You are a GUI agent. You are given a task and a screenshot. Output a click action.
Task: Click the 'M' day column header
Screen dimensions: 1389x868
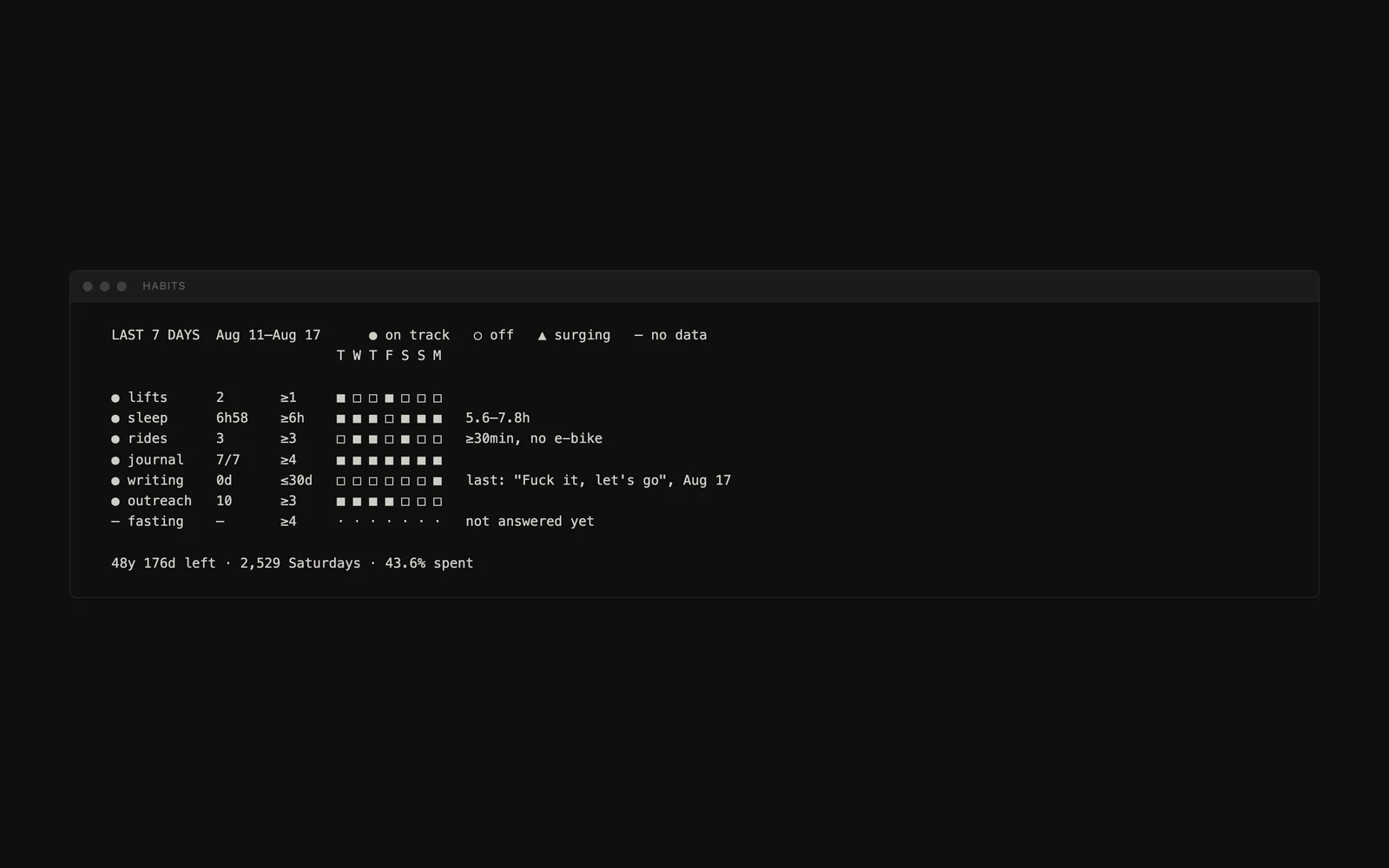pyautogui.click(x=438, y=356)
